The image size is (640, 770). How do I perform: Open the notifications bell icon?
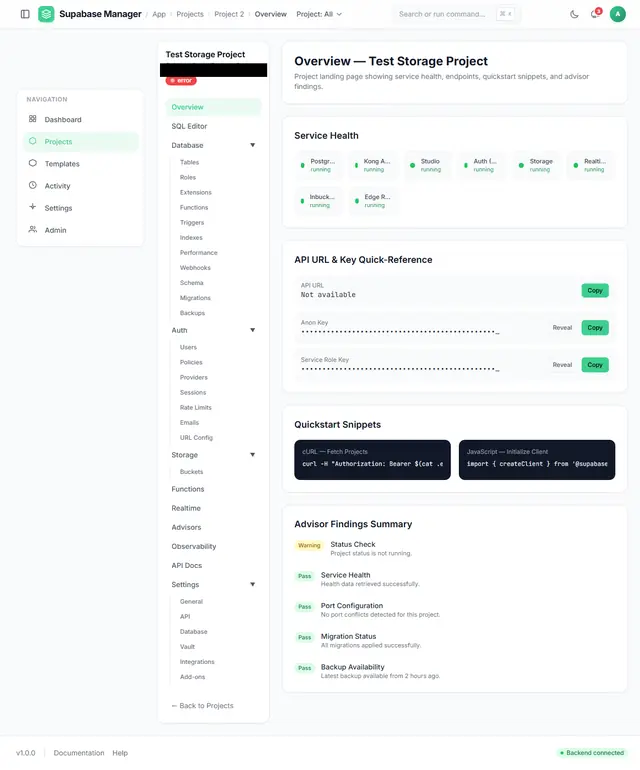[x=595, y=14]
